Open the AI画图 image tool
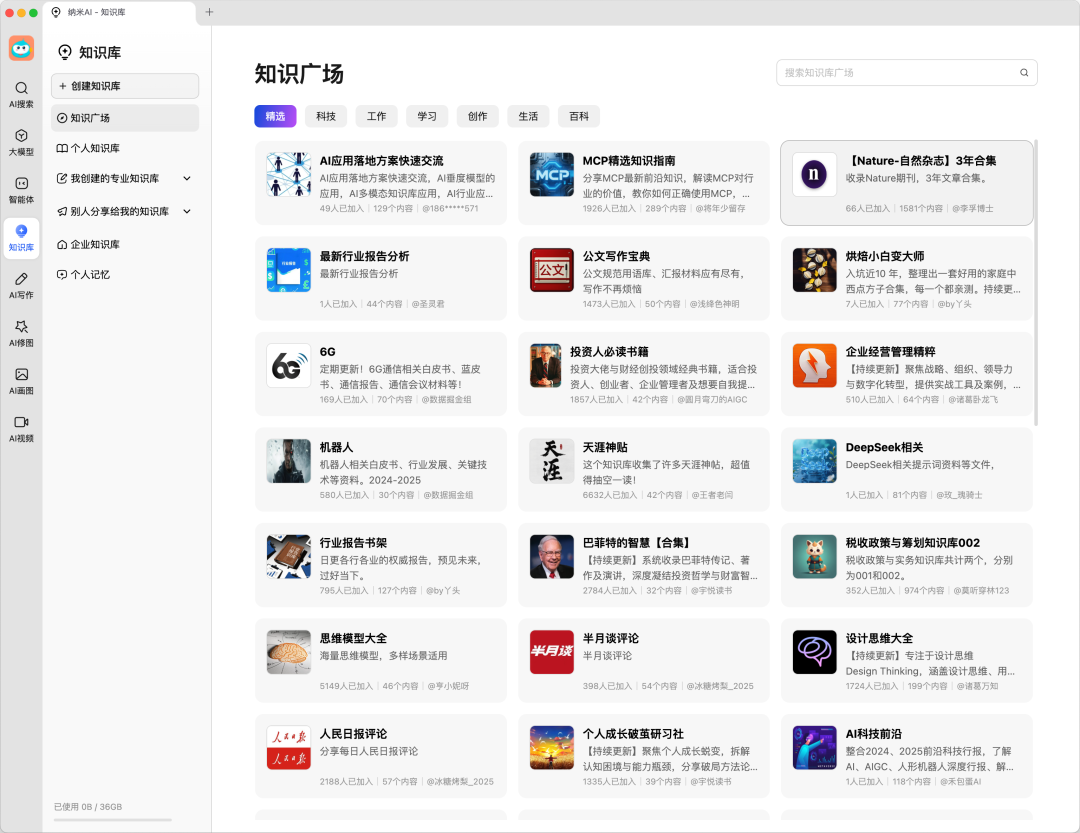Image resolution: width=1080 pixels, height=833 pixels. tap(21, 381)
